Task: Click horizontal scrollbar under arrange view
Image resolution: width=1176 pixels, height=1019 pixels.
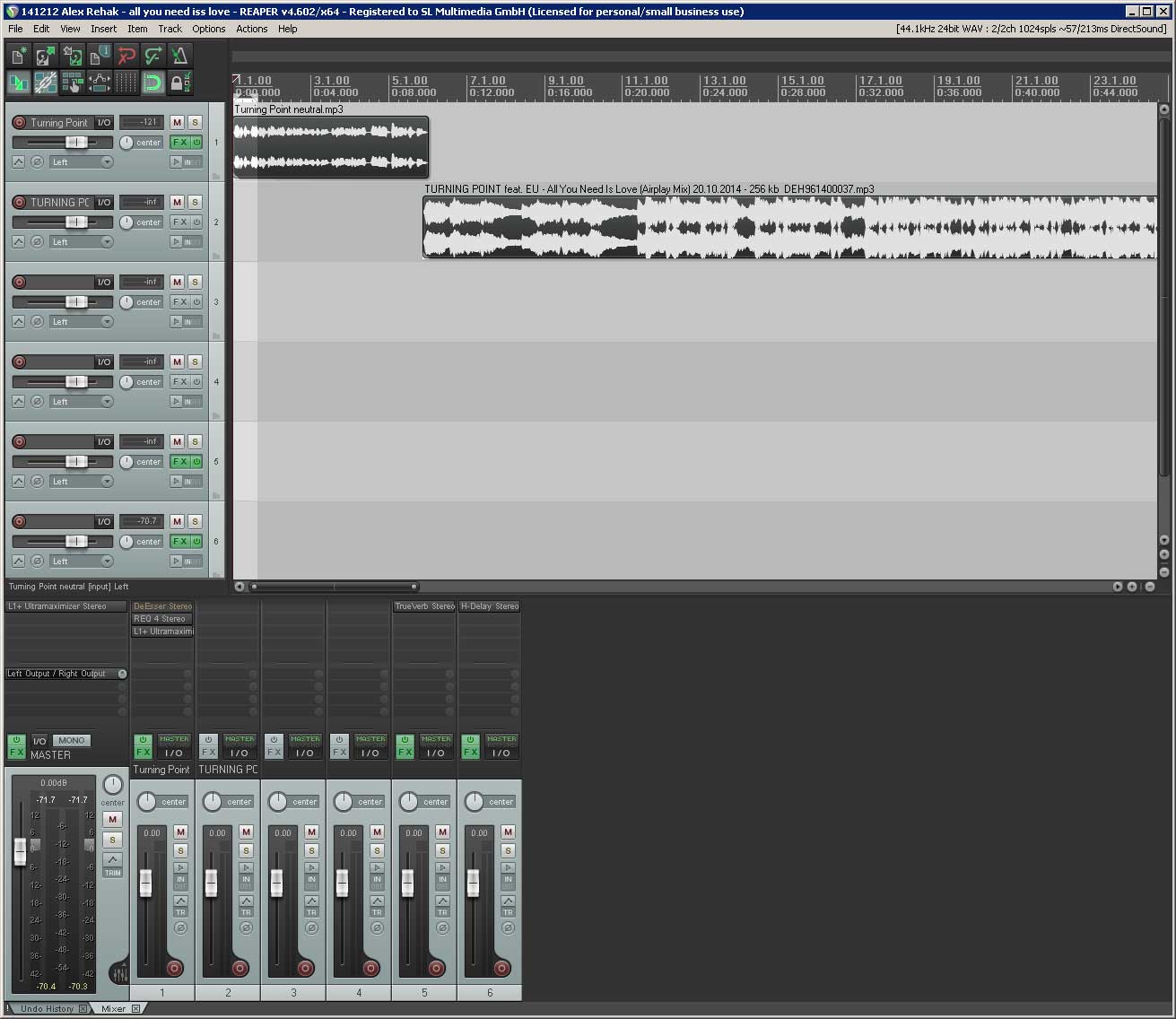Action: 334,587
